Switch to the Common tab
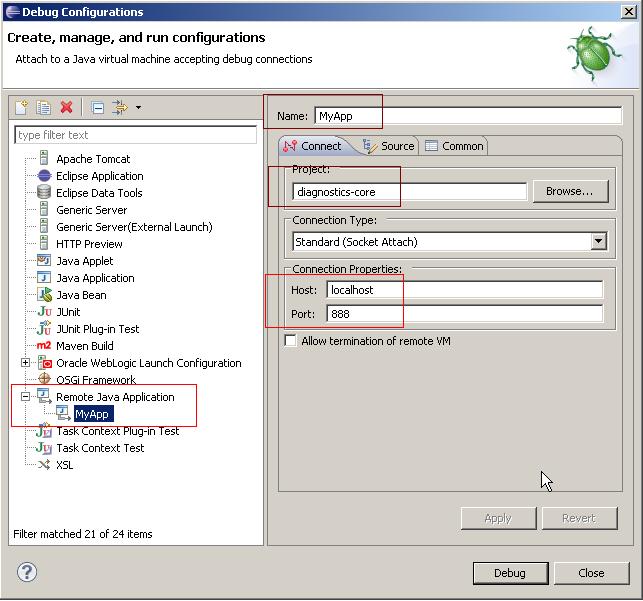The height and width of the screenshot is (601, 643). pos(454,146)
